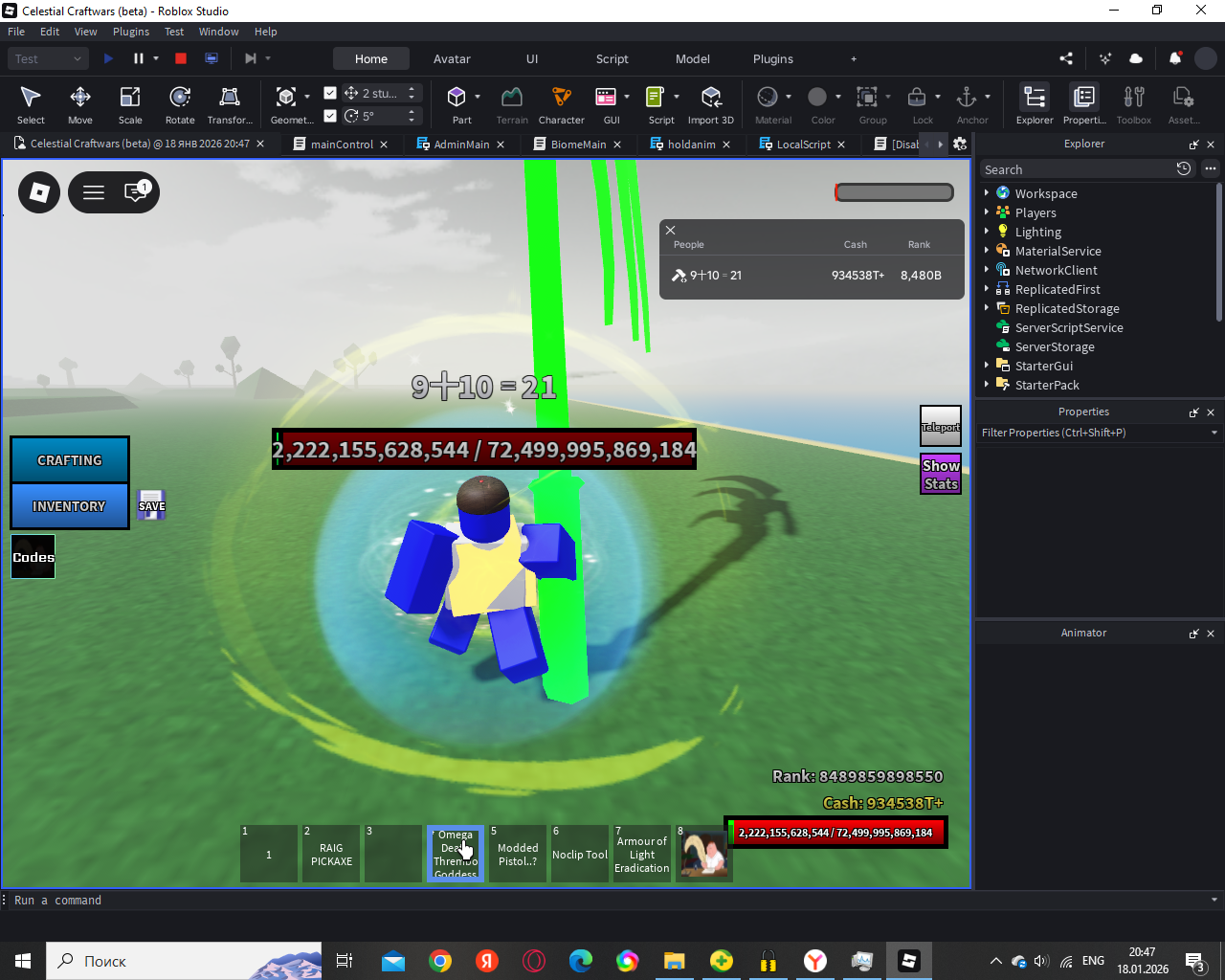Open the Toolbox panel

tap(1134, 104)
